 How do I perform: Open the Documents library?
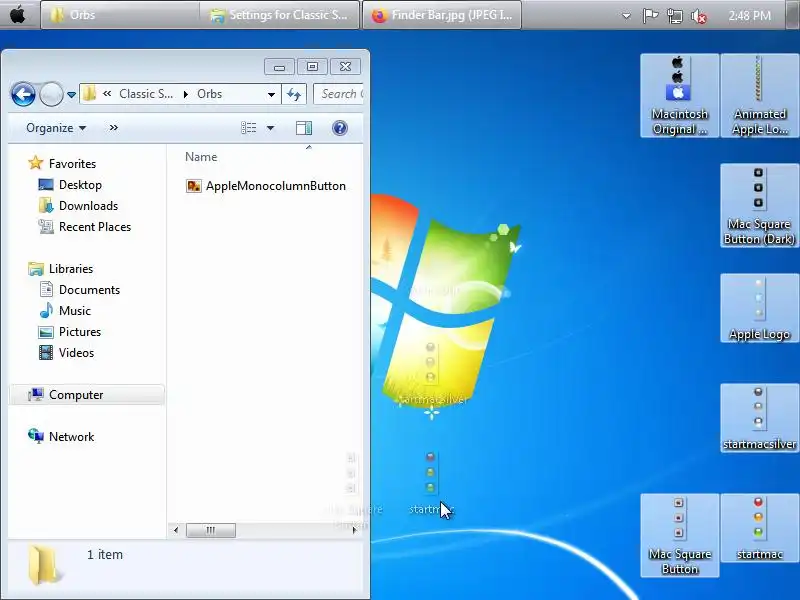(x=89, y=290)
